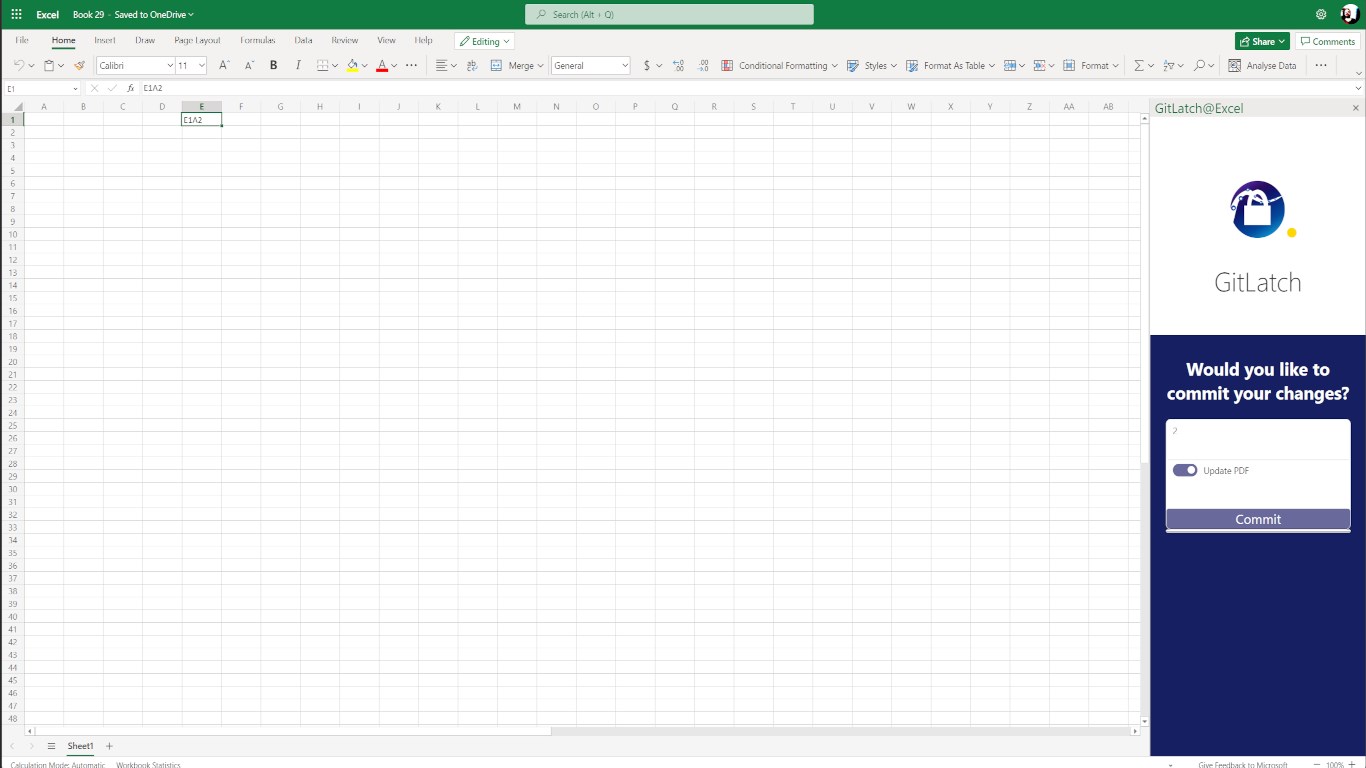Viewport: 1366px width, 768px height.
Task: Switch to the Page Layout tab
Action: point(197,41)
